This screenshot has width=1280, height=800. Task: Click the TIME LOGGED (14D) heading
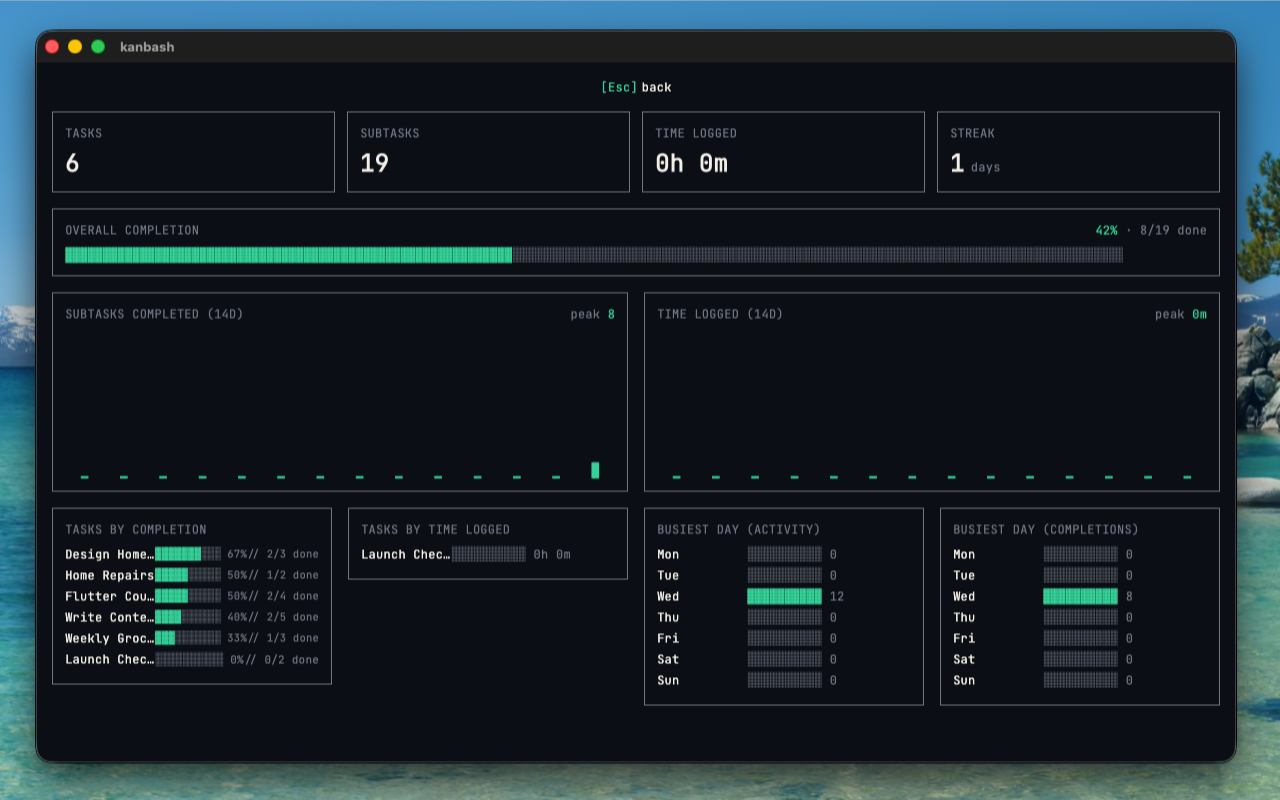click(720, 314)
